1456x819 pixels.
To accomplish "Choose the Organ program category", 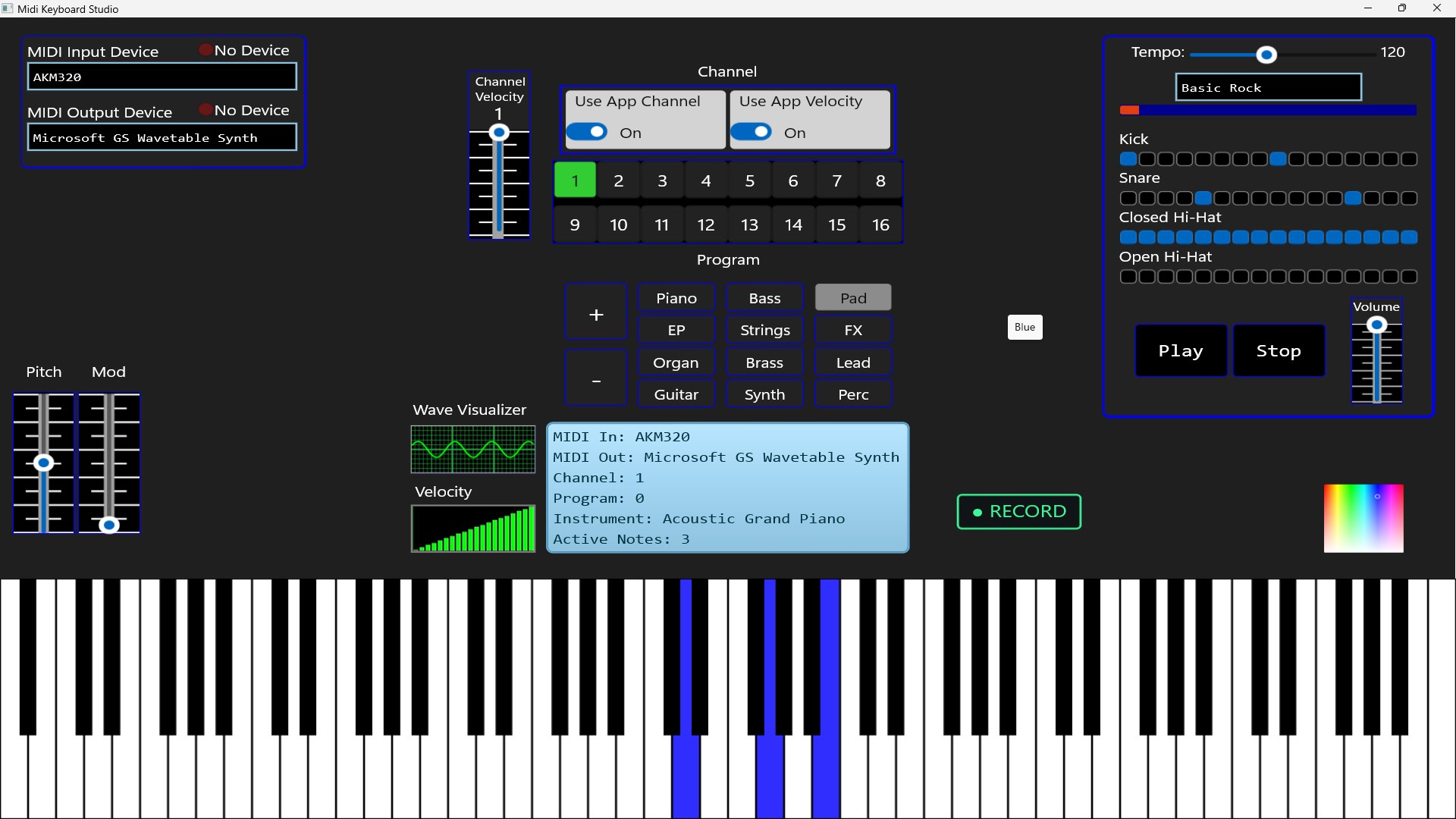I will 676,362.
